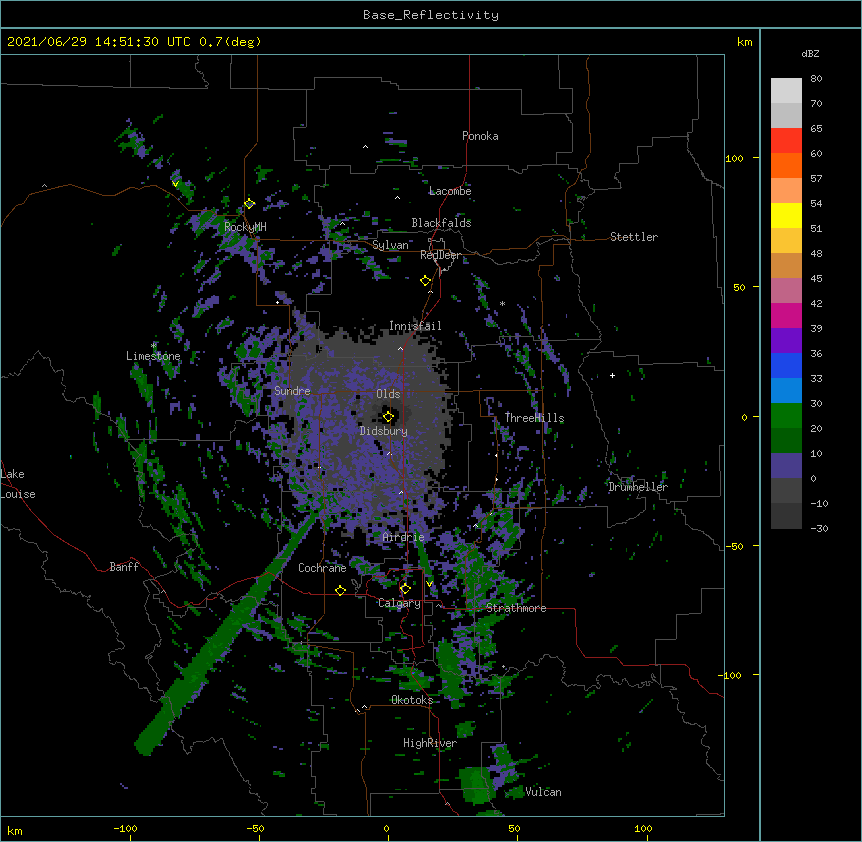
Task: Pick the red 60-65 dBZ legend swatch
Action: 786,141
